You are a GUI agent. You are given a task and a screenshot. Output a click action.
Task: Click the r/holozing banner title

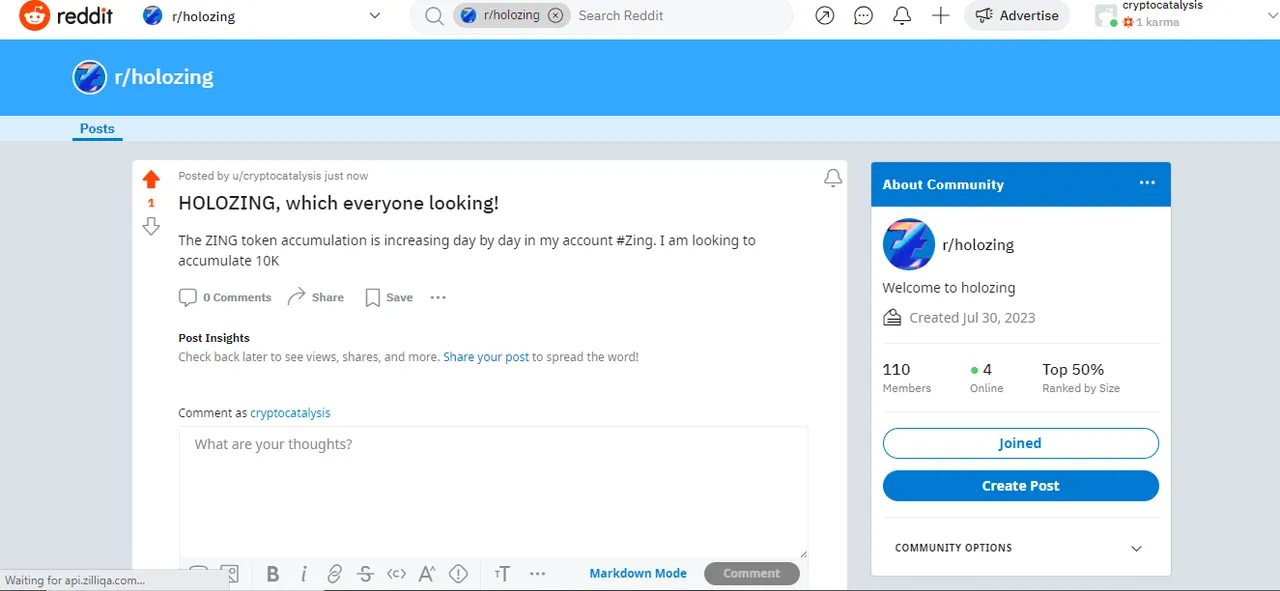[164, 77]
